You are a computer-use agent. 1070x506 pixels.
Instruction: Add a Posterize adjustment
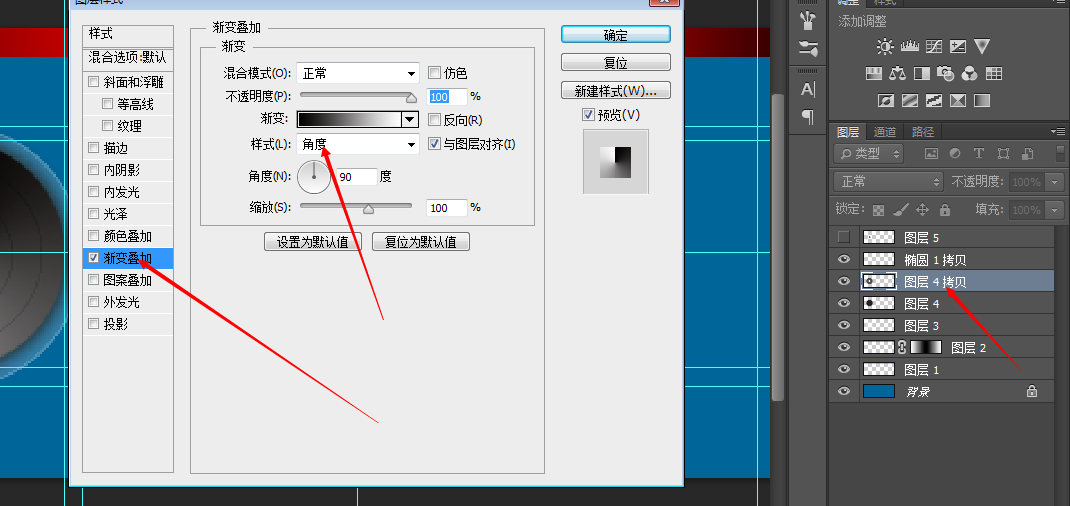pyautogui.click(x=910, y=100)
